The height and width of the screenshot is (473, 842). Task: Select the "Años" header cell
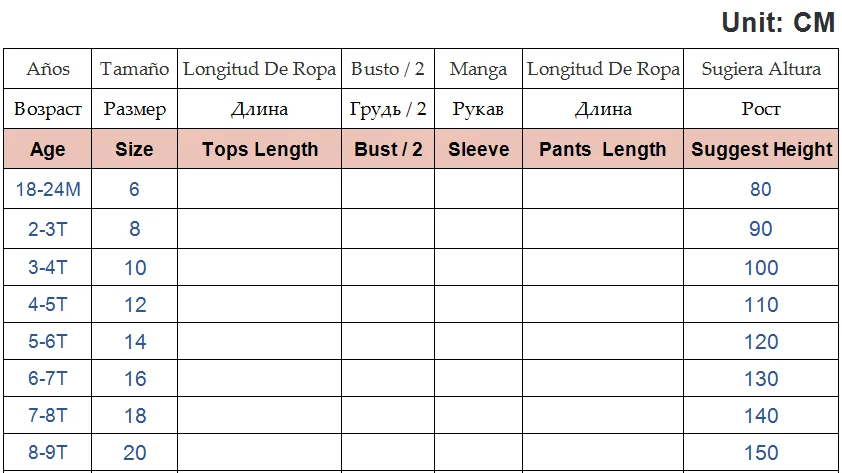tap(48, 69)
